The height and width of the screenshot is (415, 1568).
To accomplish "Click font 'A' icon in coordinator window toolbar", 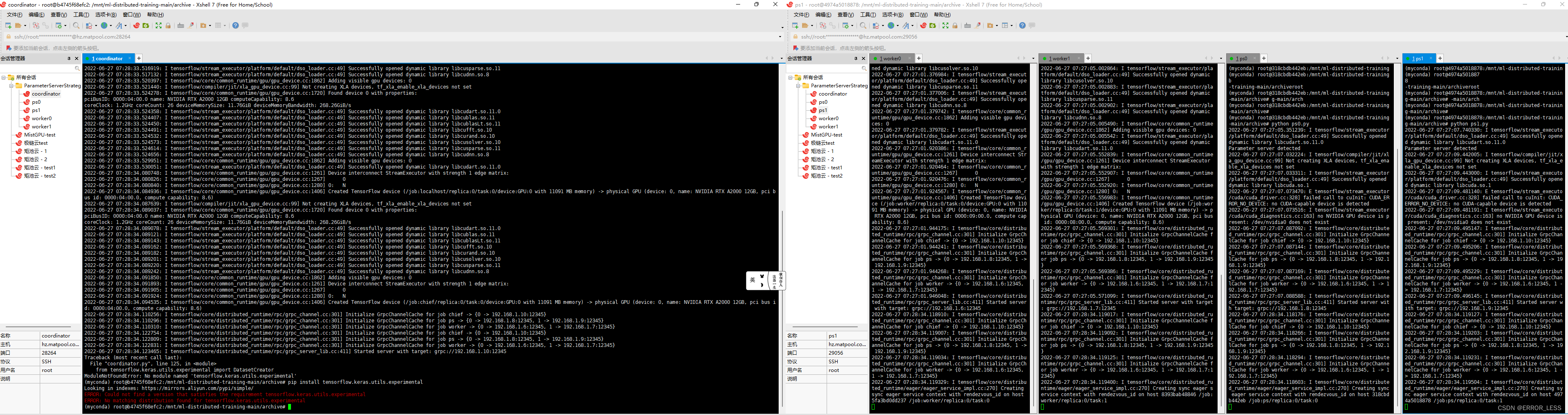I will coord(119,25).
